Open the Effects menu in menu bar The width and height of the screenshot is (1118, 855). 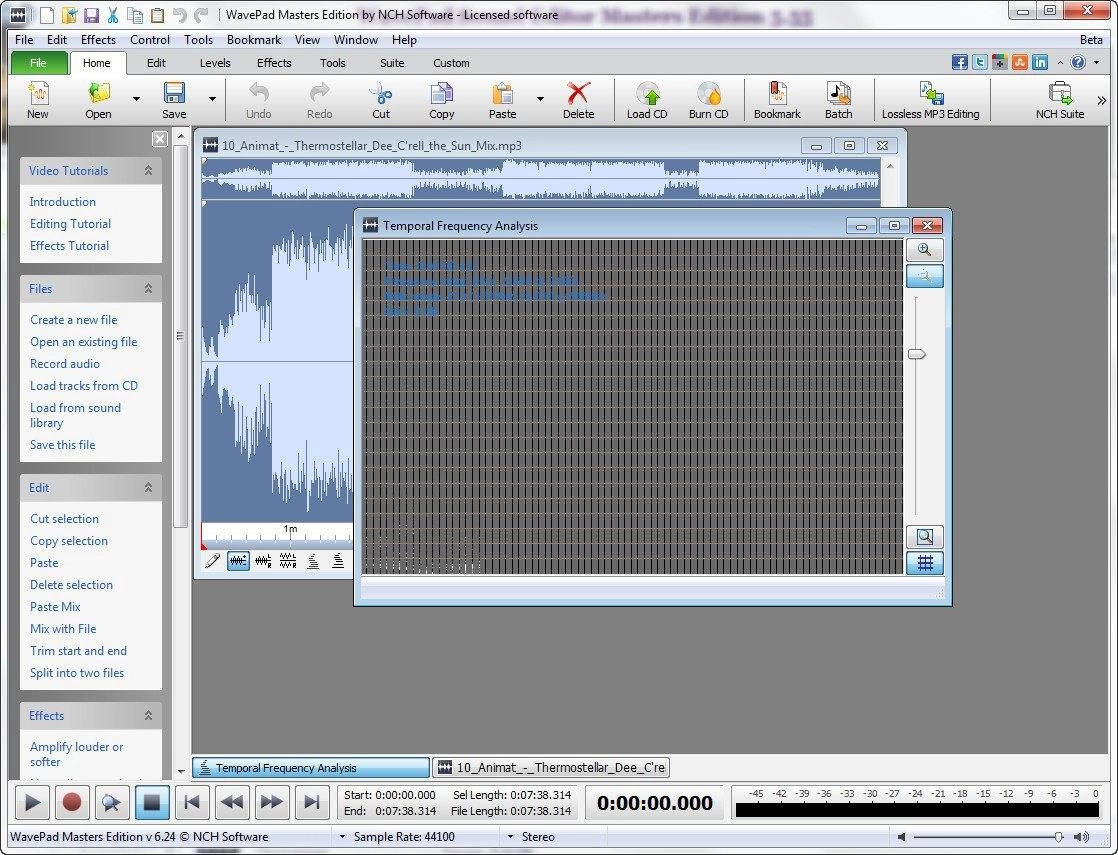tap(98, 40)
